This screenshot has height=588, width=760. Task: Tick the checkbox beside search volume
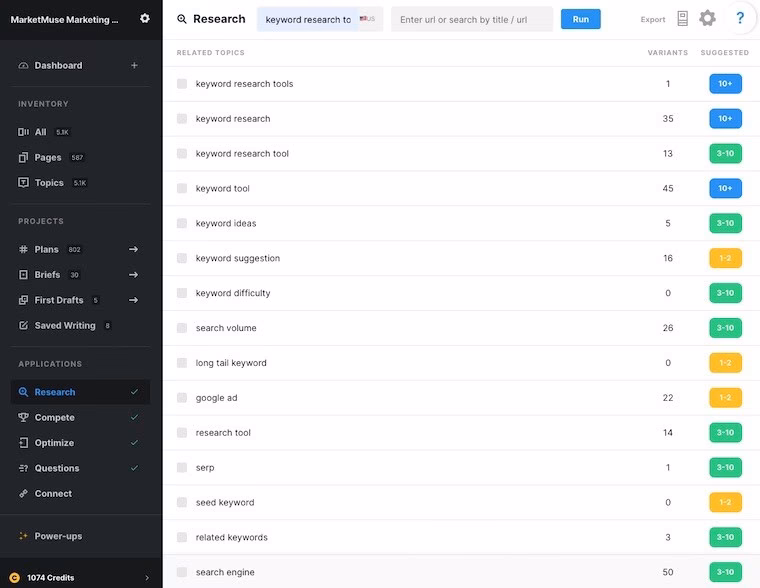tap(182, 328)
